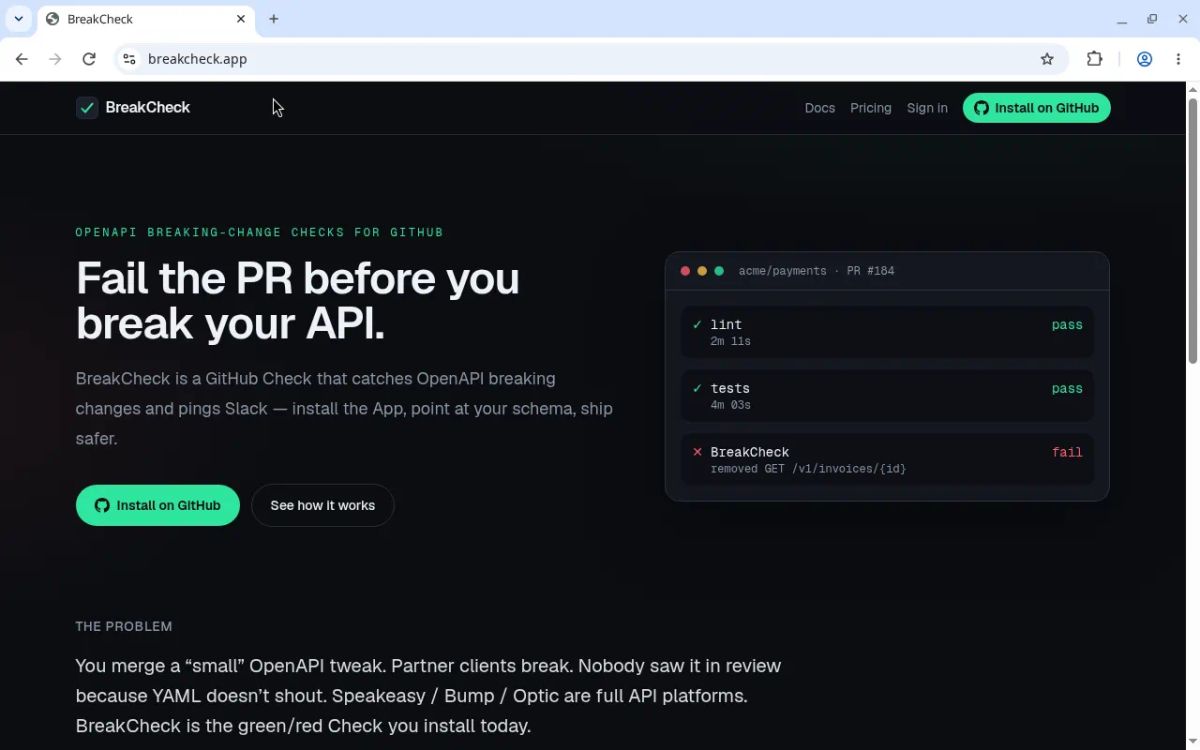Click the lint check row
This screenshot has height=750, width=1200.
click(x=887, y=332)
